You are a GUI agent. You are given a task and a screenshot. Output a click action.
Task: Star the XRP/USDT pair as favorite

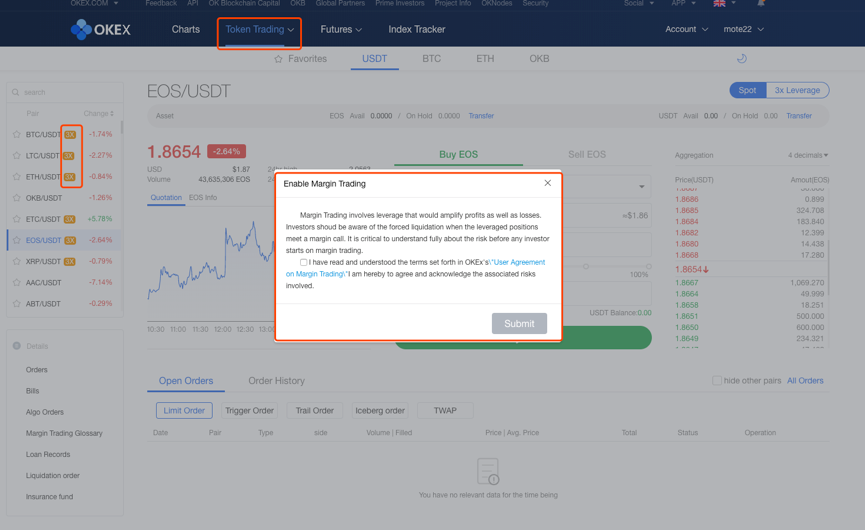click(x=17, y=261)
